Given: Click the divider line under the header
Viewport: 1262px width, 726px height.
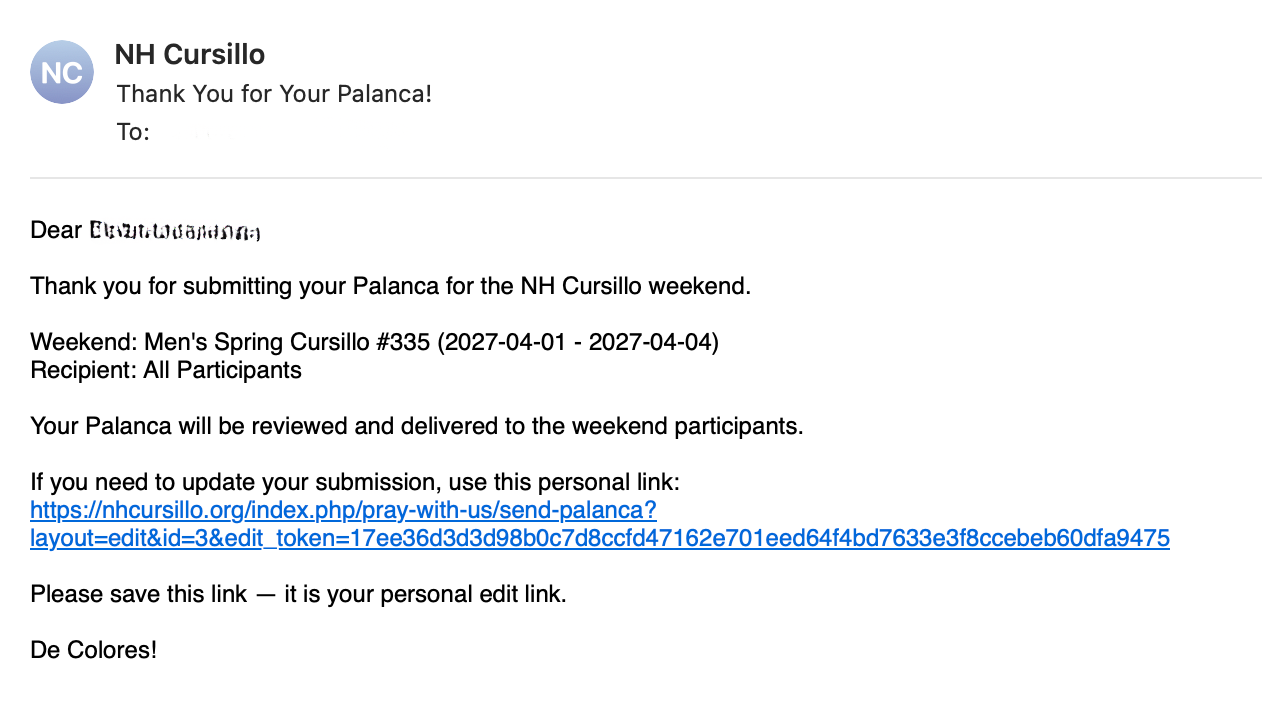Looking at the screenshot, I should tap(646, 178).
